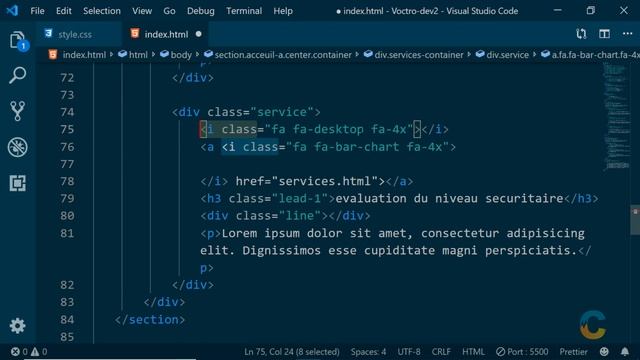Click "Lorem ipsum dolor sit amet" text
The height and width of the screenshot is (360, 640).
point(314,233)
